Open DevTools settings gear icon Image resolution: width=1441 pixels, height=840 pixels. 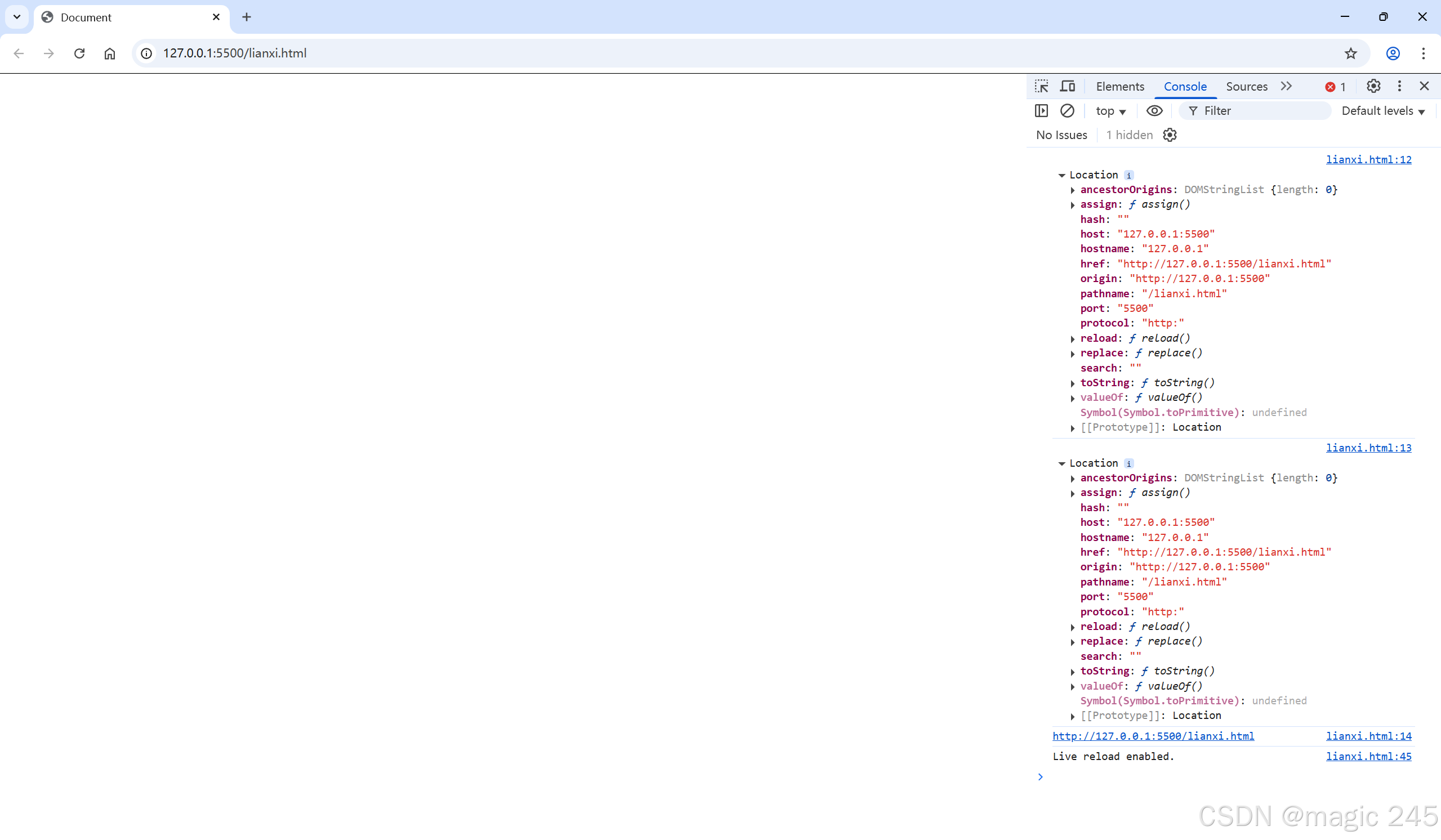(1373, 86)
